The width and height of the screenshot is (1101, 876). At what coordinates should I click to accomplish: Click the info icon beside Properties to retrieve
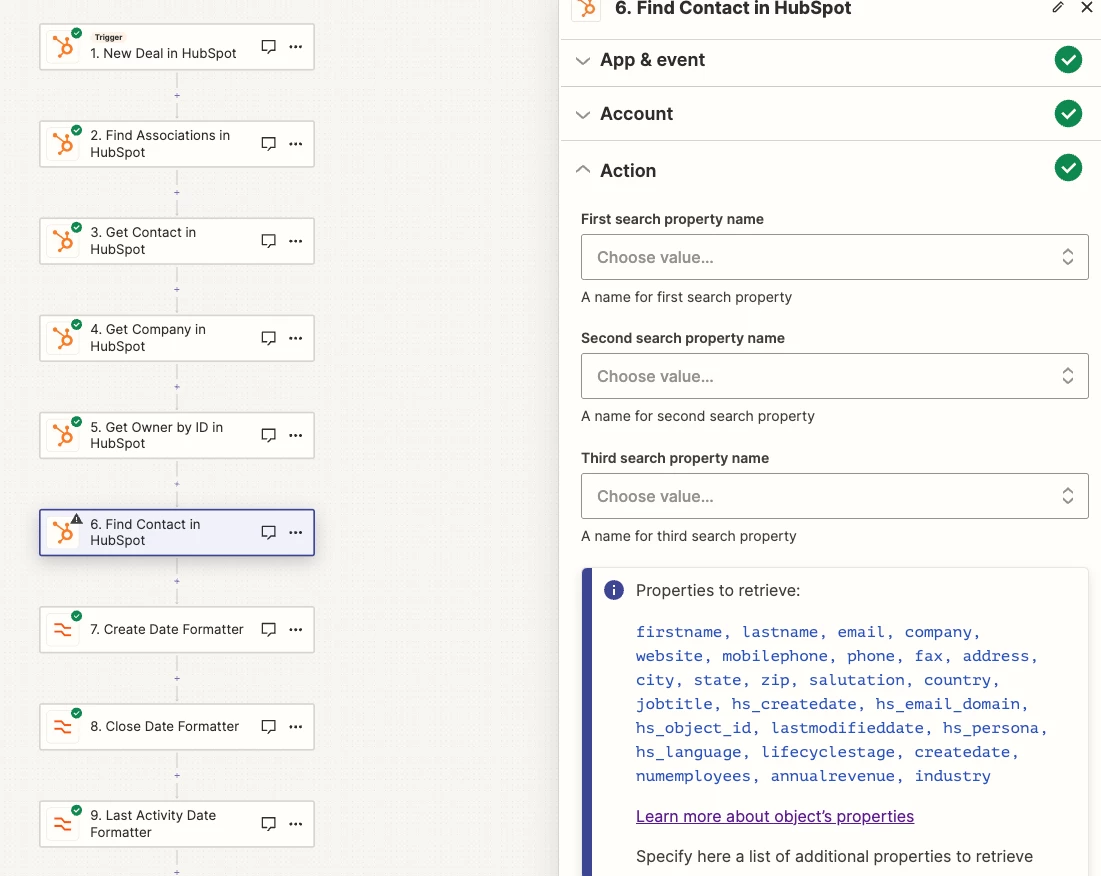pos(614,590)
